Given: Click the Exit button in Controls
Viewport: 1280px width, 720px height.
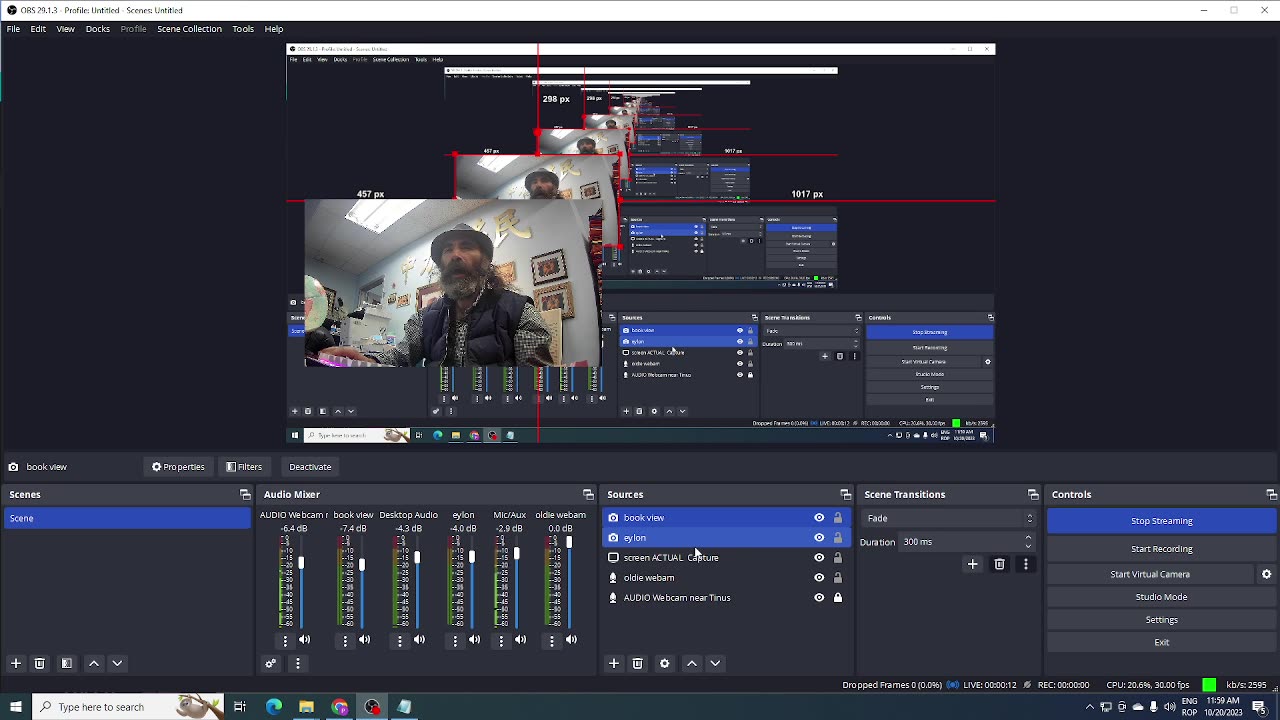Looking at the screenshot, I should pos(1161,643).
